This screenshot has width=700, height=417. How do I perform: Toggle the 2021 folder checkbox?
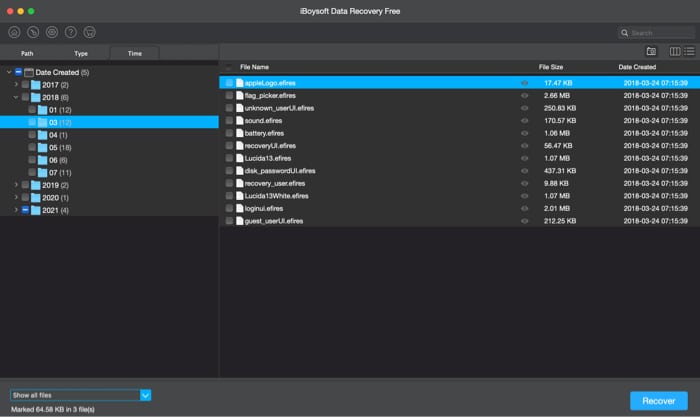(25, 209)
